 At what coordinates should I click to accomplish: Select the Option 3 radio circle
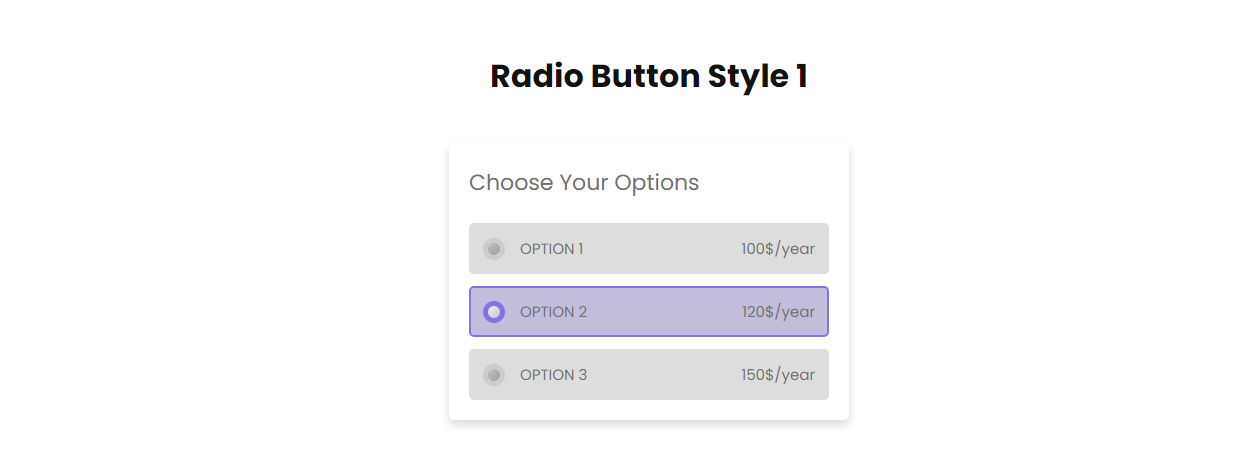tap(494, 375)
